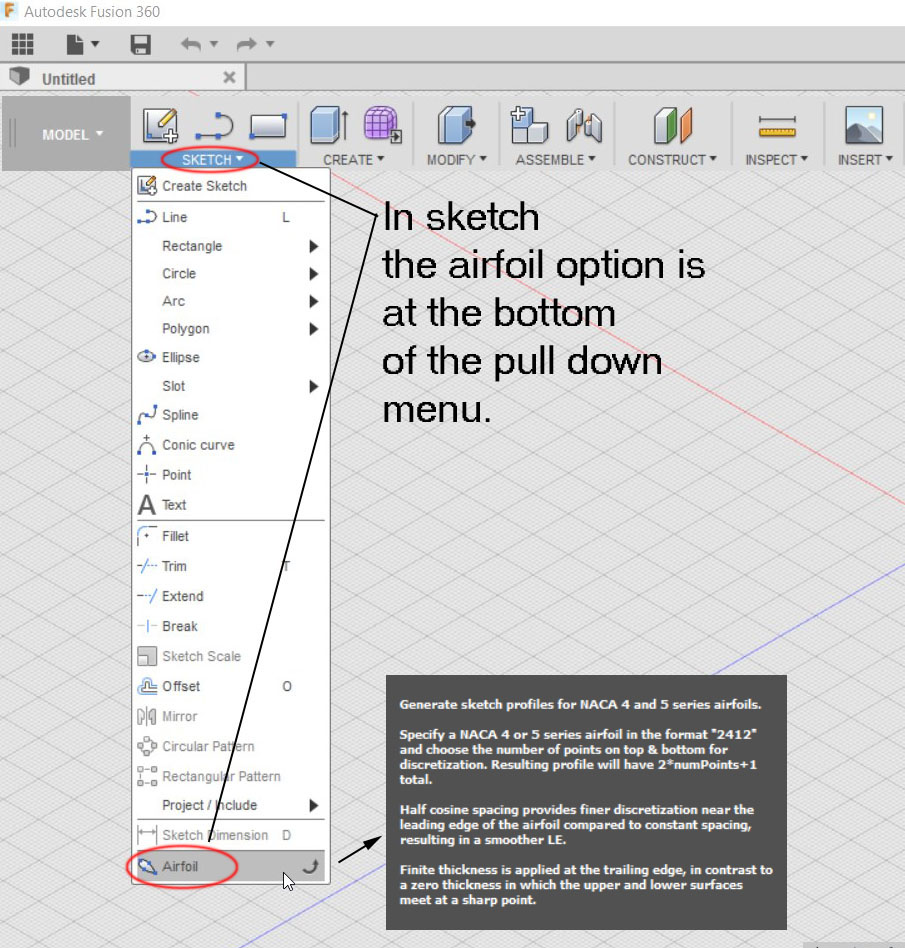
Task: Select Rectangular Pattern menu entry
Action: coord(231,776)
